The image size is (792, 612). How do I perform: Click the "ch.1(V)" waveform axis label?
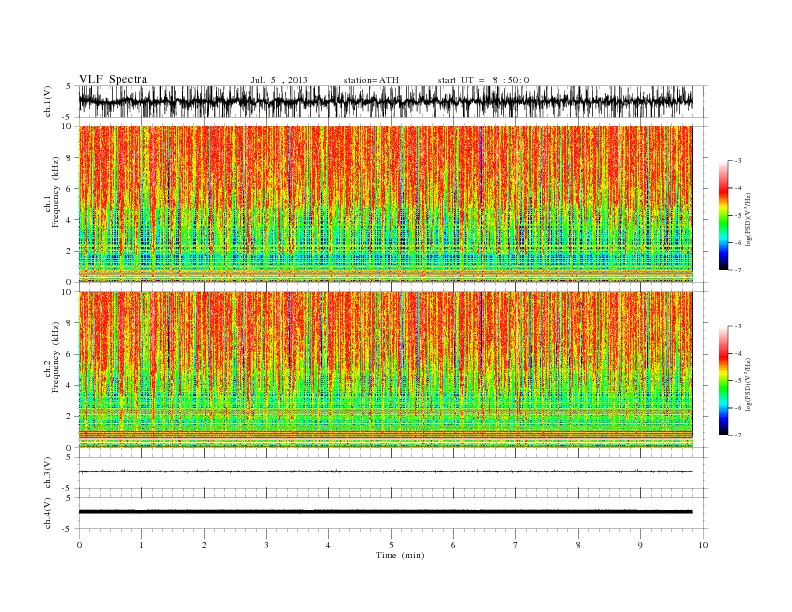click(x=48, y=103)
